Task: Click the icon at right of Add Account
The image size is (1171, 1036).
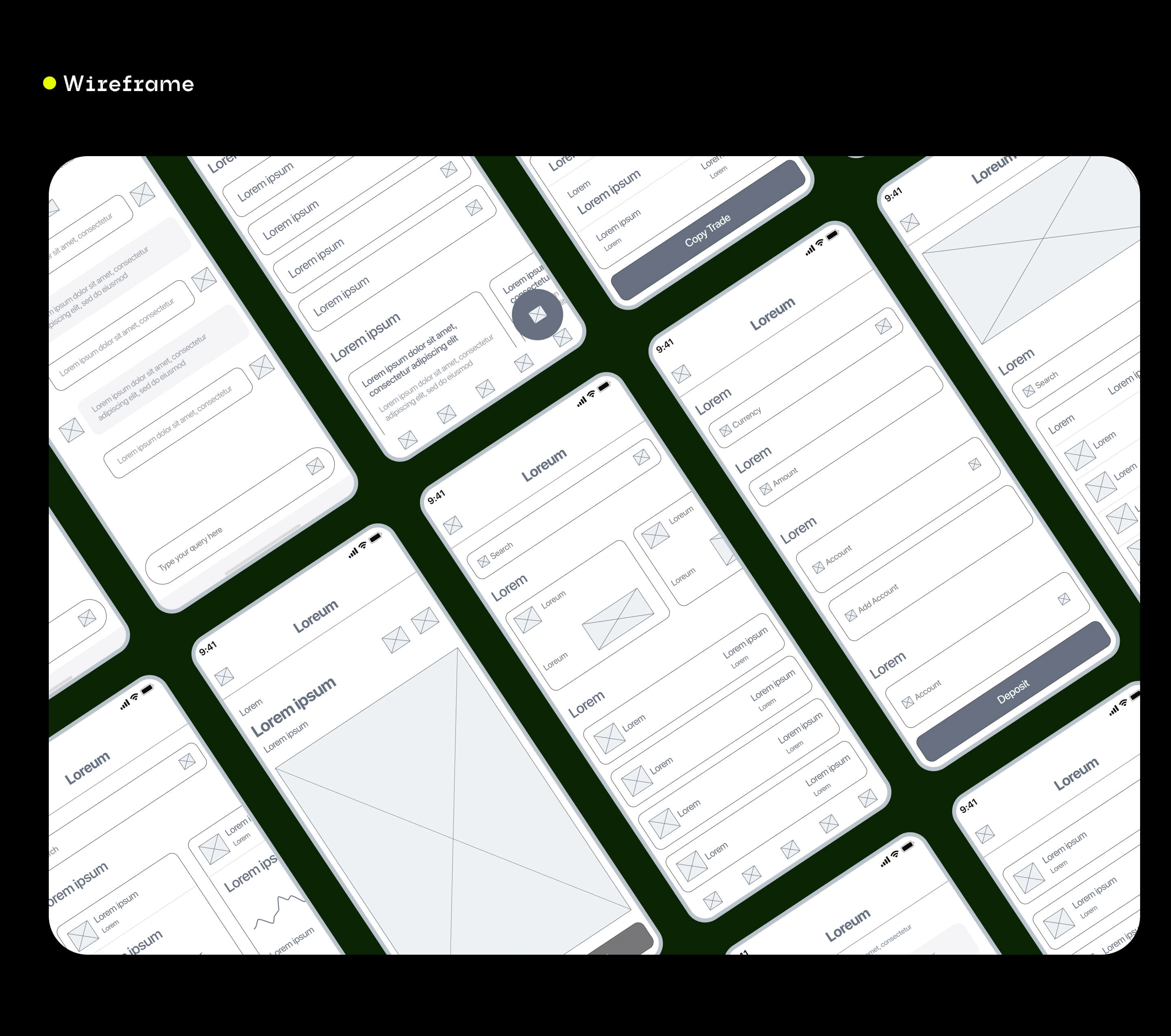Action: [x=1064, y=599]
